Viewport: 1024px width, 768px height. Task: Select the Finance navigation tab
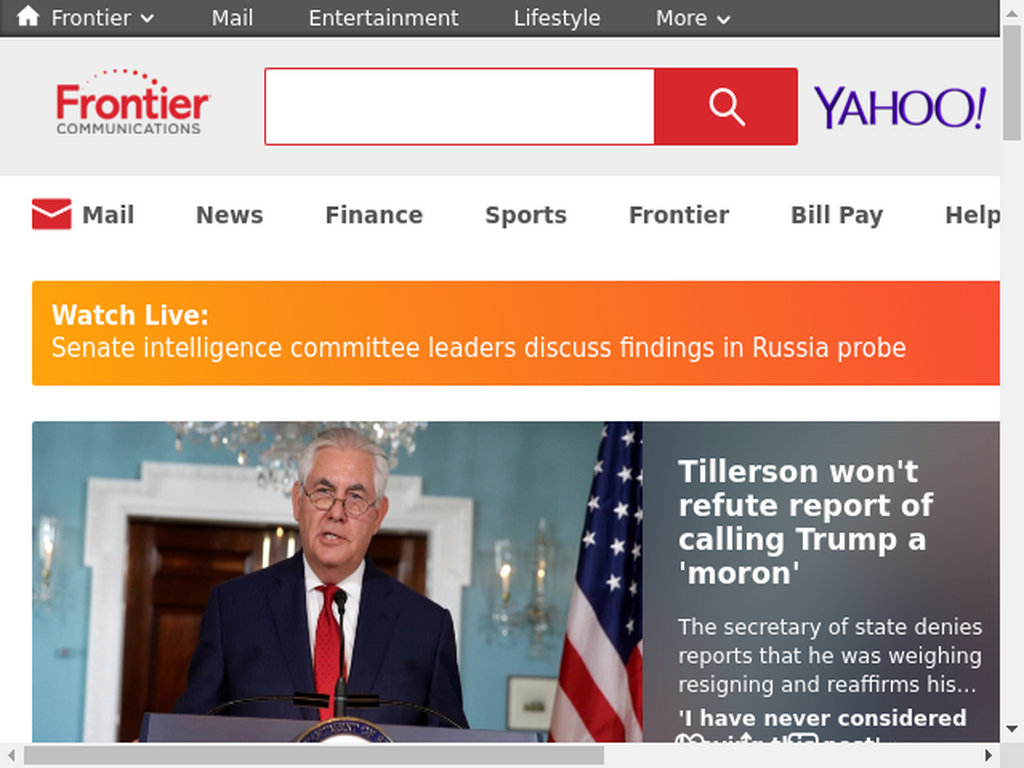(x=374, y=215)
